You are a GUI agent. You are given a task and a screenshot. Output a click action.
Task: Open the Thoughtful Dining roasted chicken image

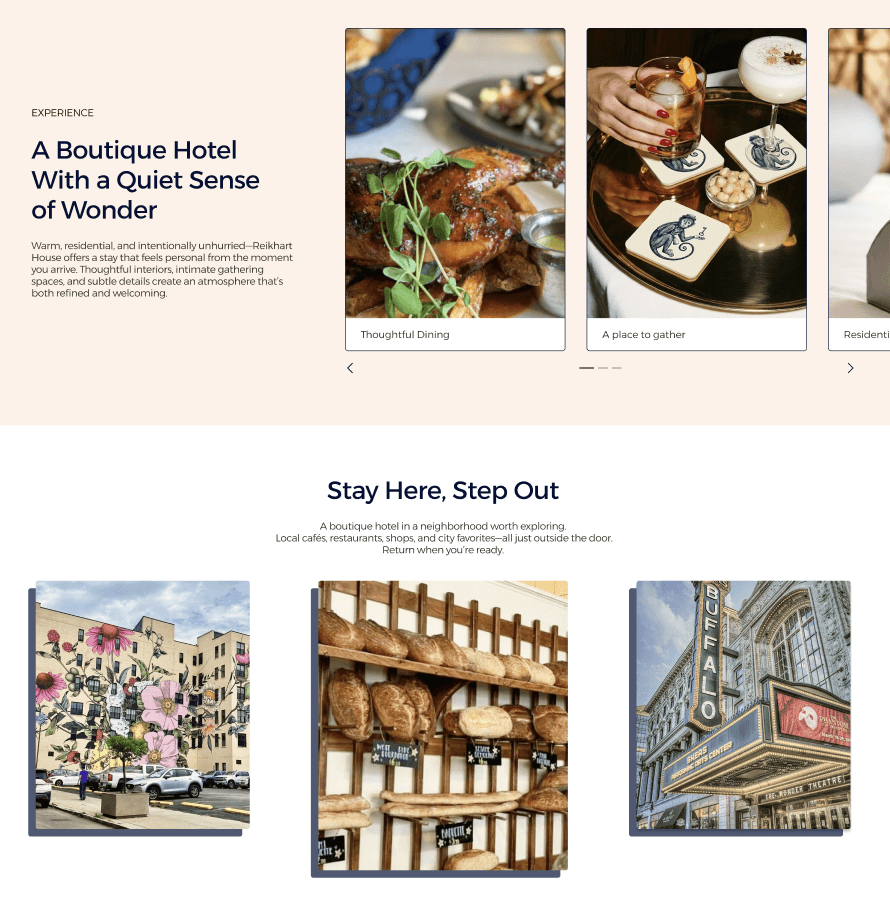pos(455,173)
